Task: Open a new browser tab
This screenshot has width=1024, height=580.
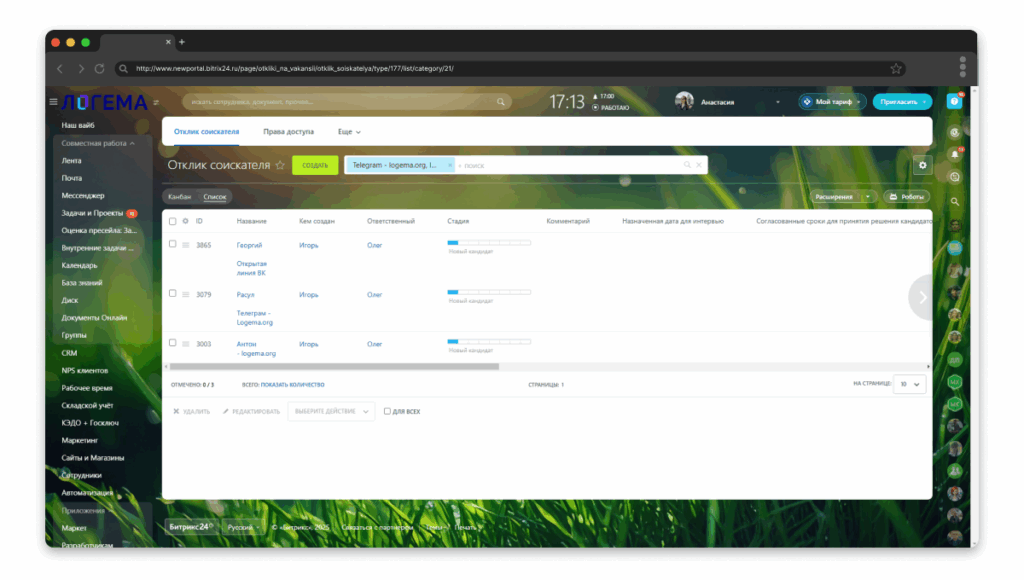Action: coord(182,42)
